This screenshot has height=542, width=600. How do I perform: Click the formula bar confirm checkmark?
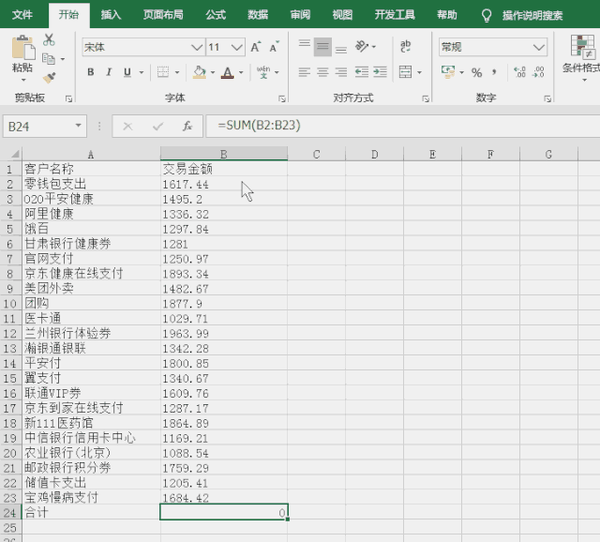point(158,126)
